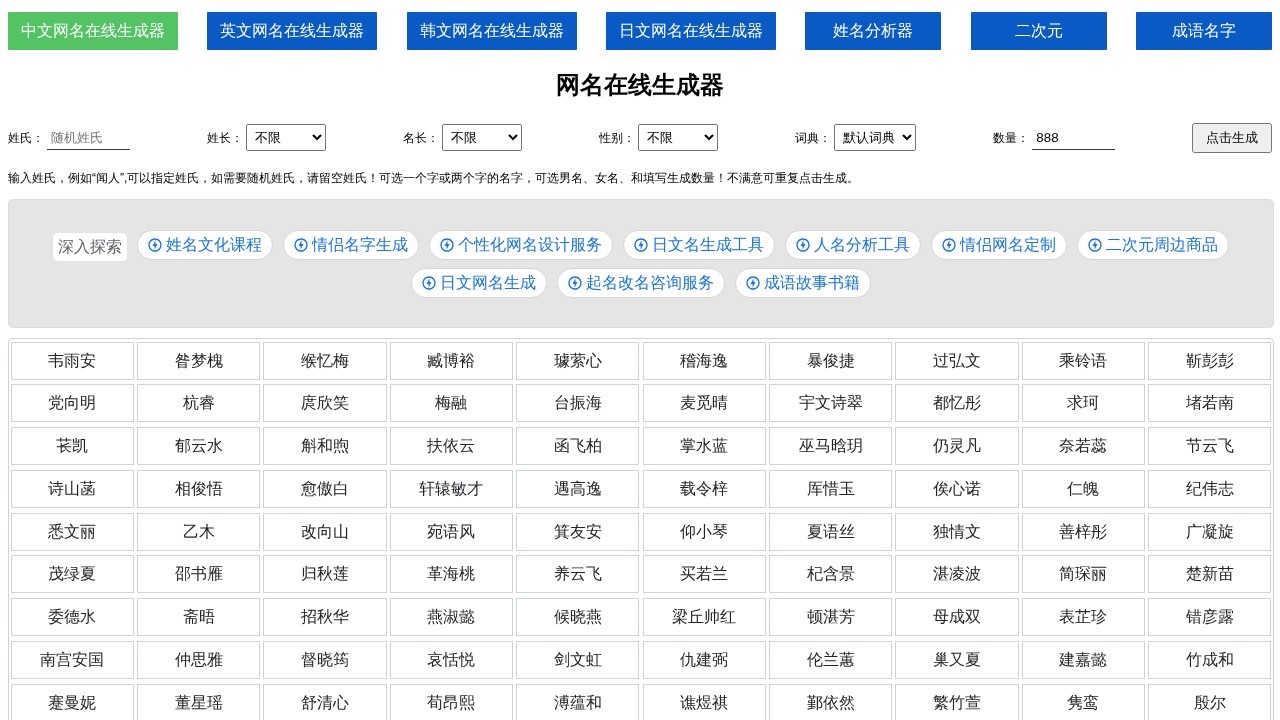Open the 姓名分析器 page
Viewport: 1280px width, 720px height.
872,31
